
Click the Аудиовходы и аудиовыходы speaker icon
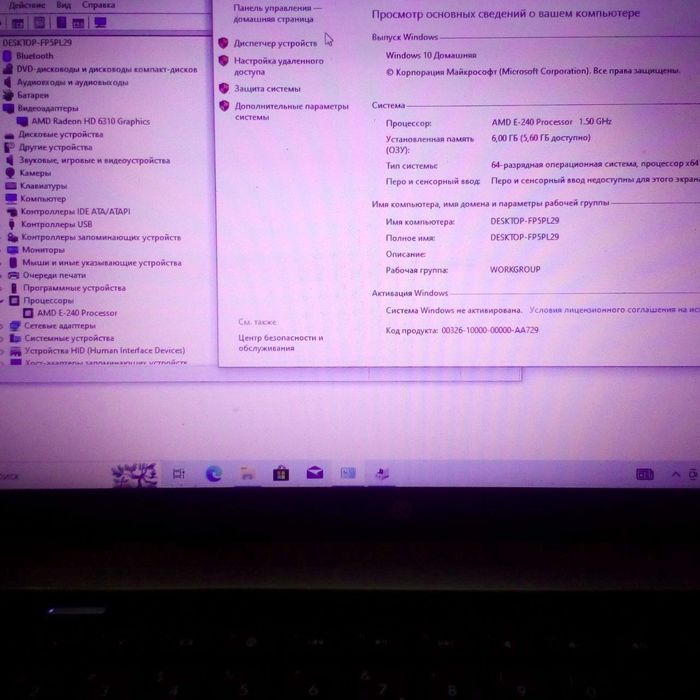[8, 82]
